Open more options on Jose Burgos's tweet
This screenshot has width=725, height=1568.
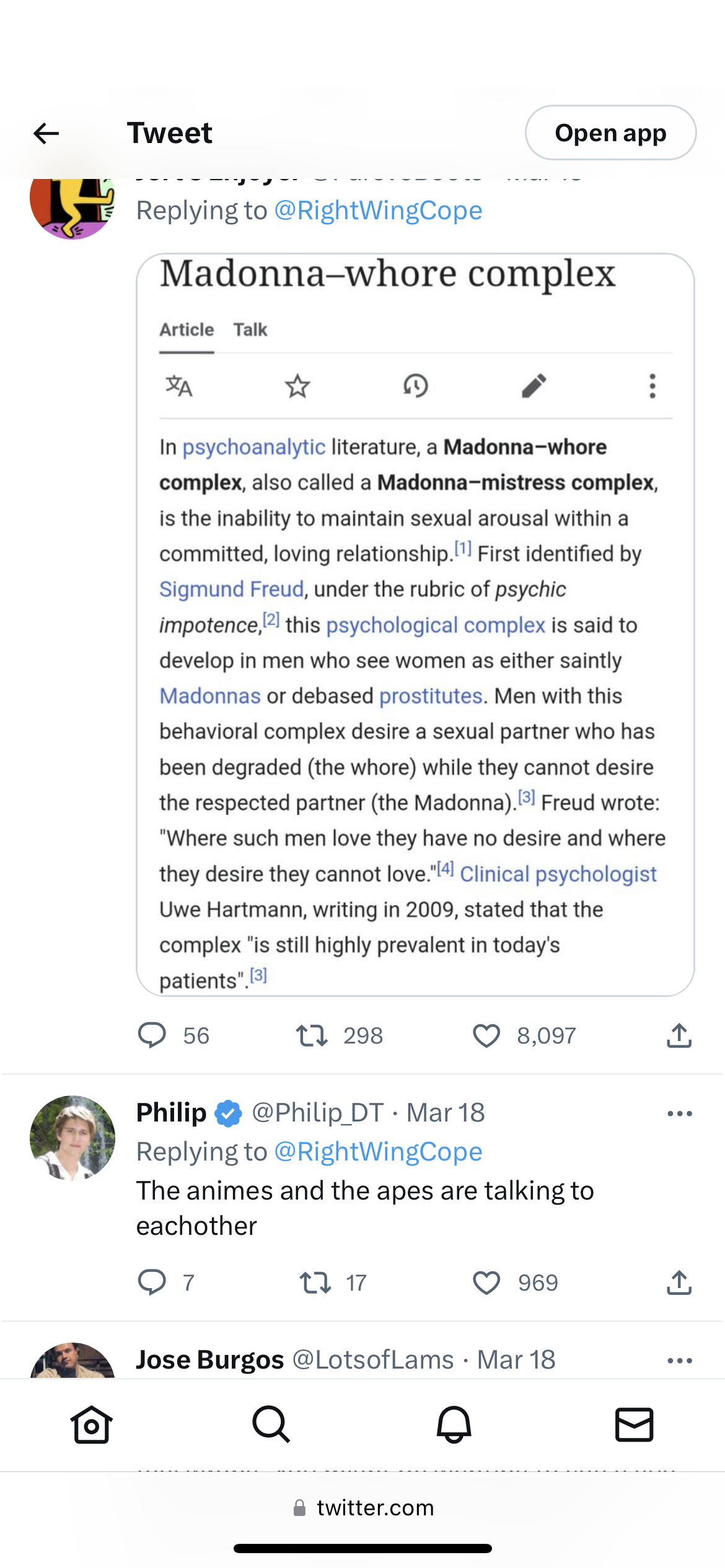pyautogui.click(x=679, y=1361)
